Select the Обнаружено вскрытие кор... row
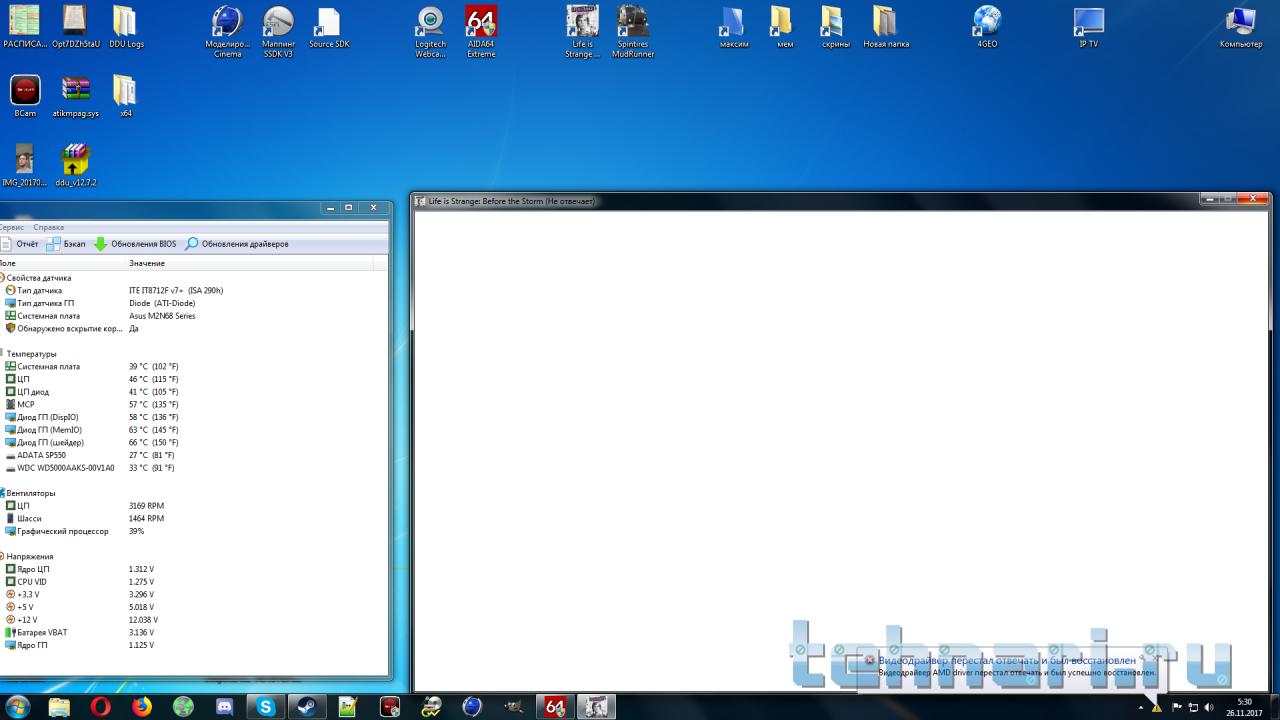 click(194, 328)
